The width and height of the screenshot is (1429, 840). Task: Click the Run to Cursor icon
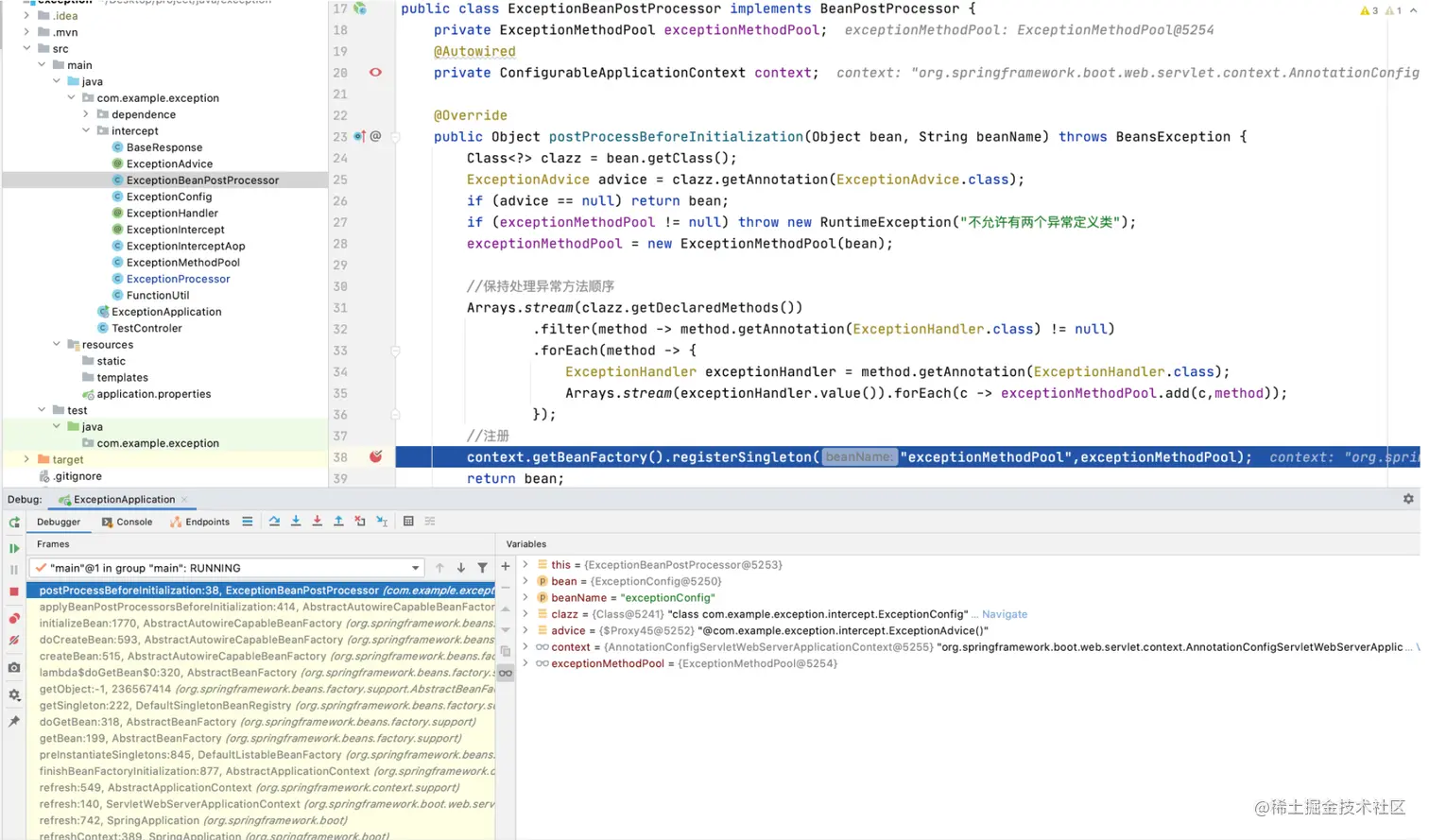[382, 522]
